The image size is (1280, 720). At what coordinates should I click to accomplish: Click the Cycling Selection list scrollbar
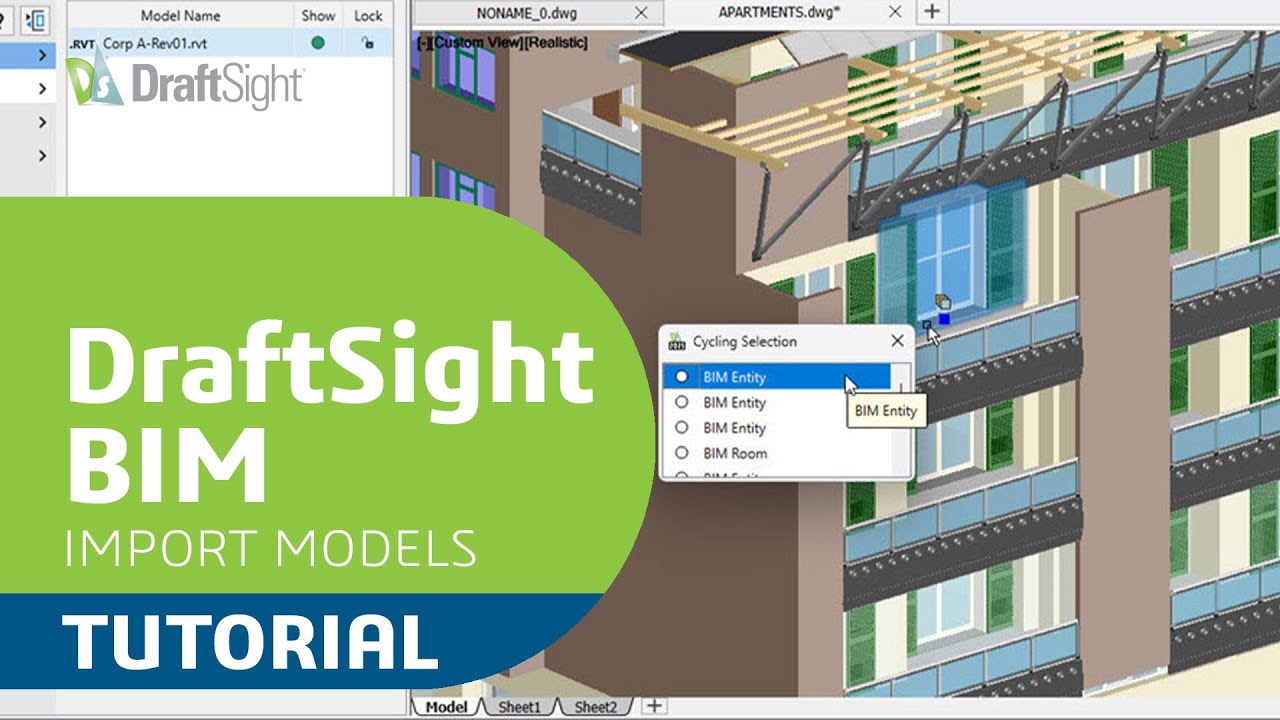(x=900, y=420)
